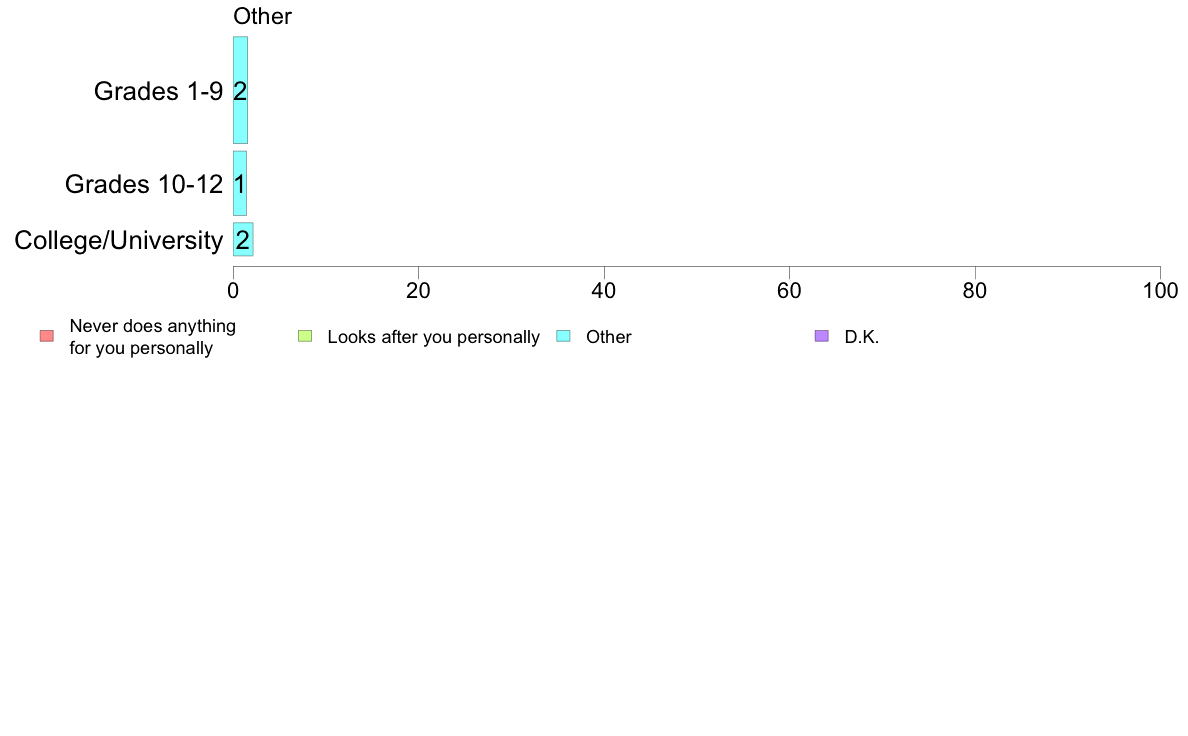Click the 'Other' legend label text

point(608,337)
